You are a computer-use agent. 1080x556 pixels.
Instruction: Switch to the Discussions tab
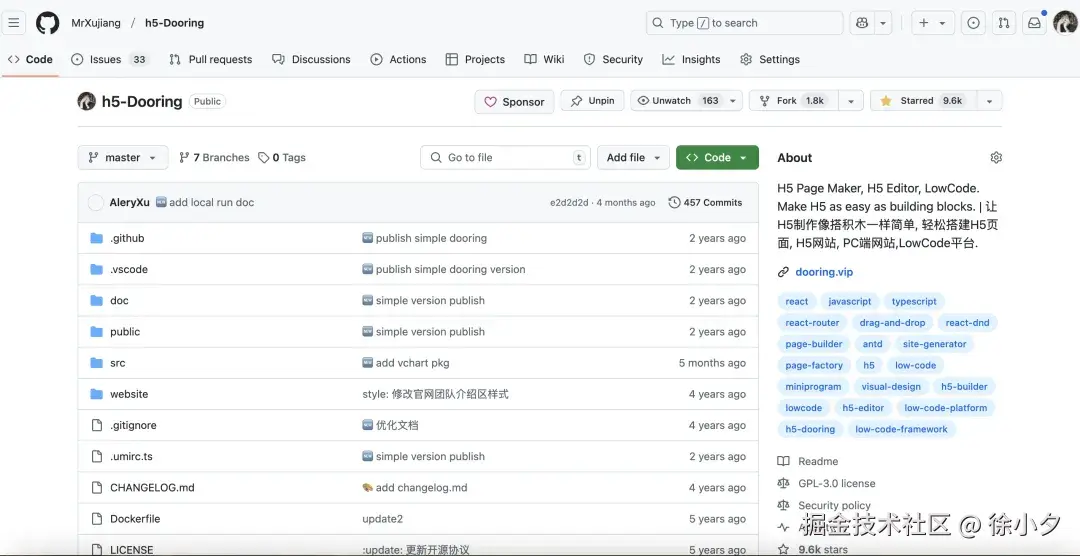(311, 59)
